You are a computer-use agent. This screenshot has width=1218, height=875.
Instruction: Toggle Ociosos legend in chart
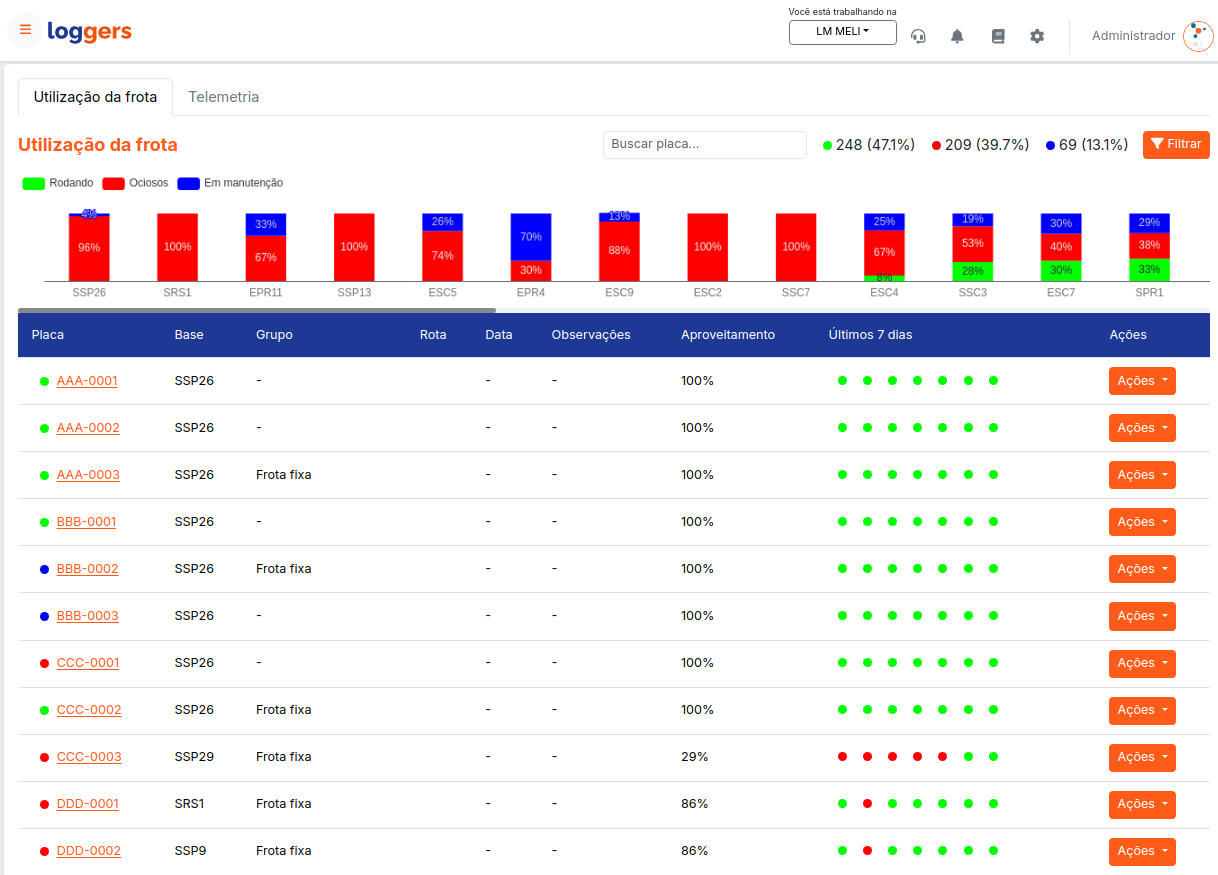tap(136, 183)
